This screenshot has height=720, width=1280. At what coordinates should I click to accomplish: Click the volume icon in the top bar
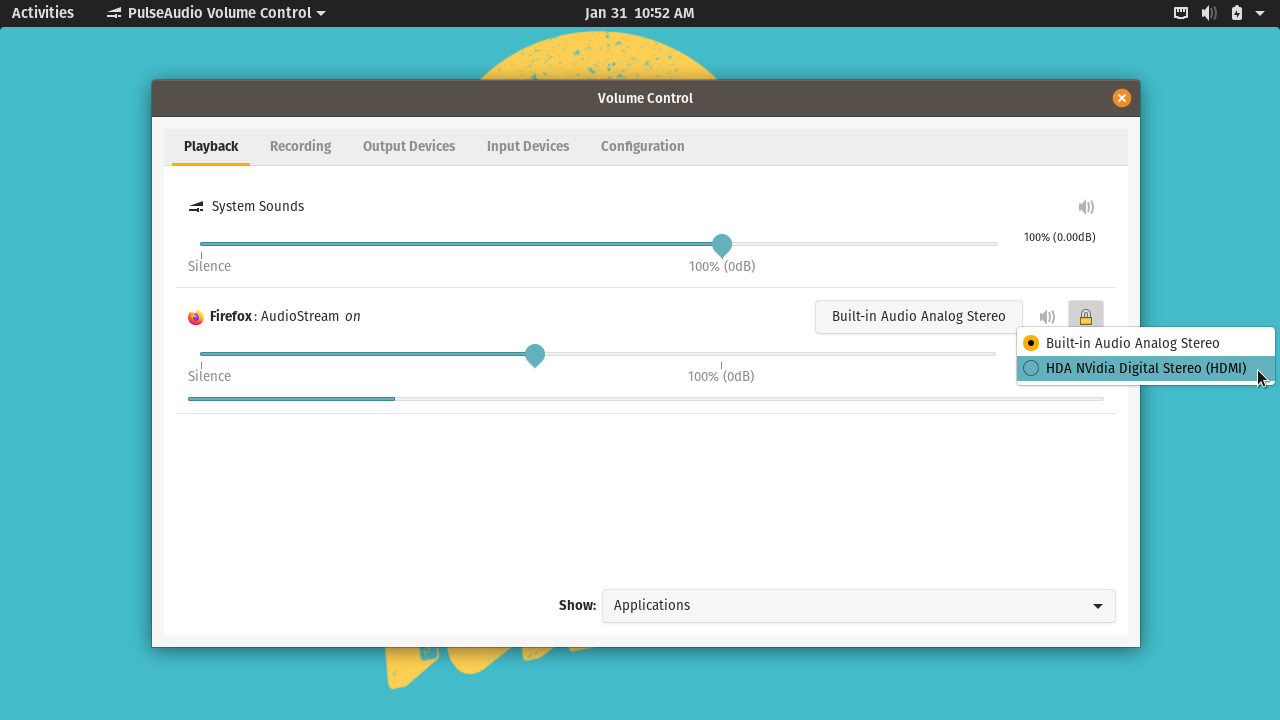pyautogui.click(x=1208, y=13)
